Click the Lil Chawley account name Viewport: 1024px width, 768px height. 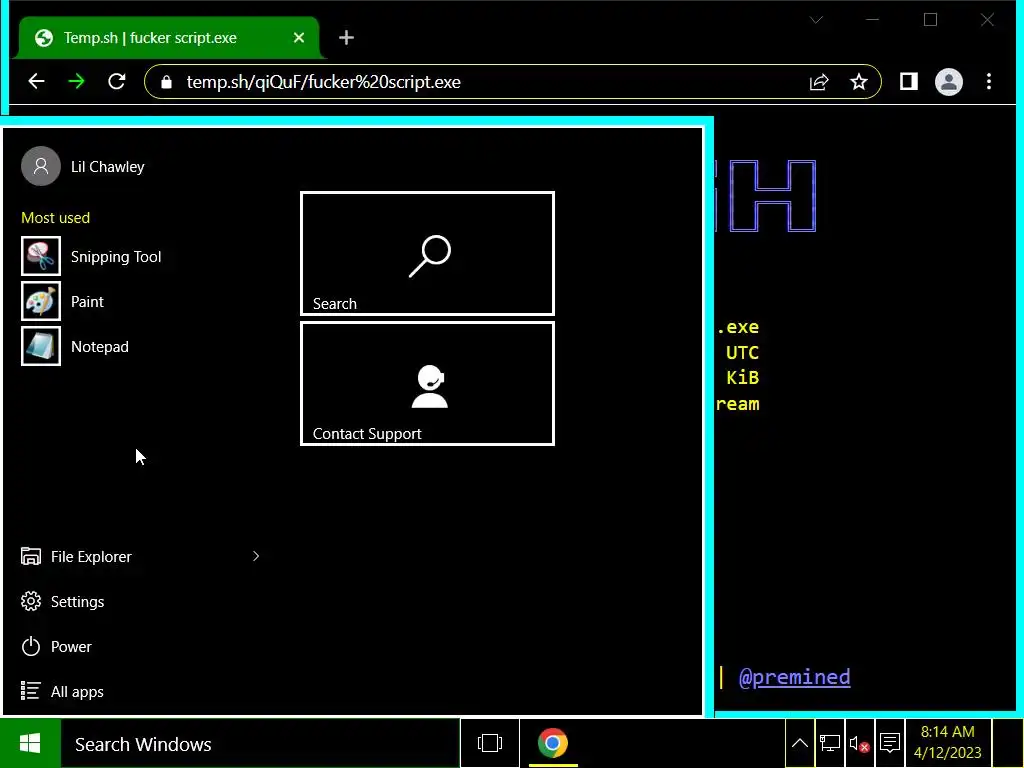point(108,167)
